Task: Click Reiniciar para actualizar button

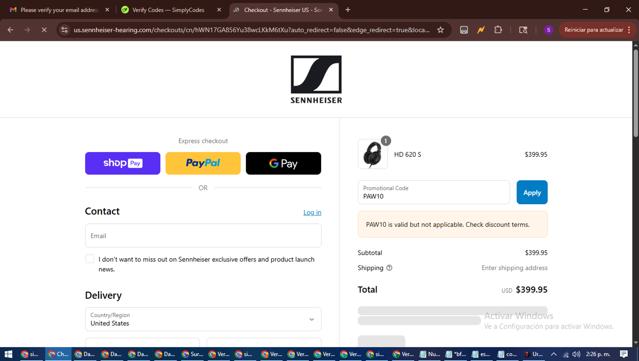Action: click(x=594, y=30)
